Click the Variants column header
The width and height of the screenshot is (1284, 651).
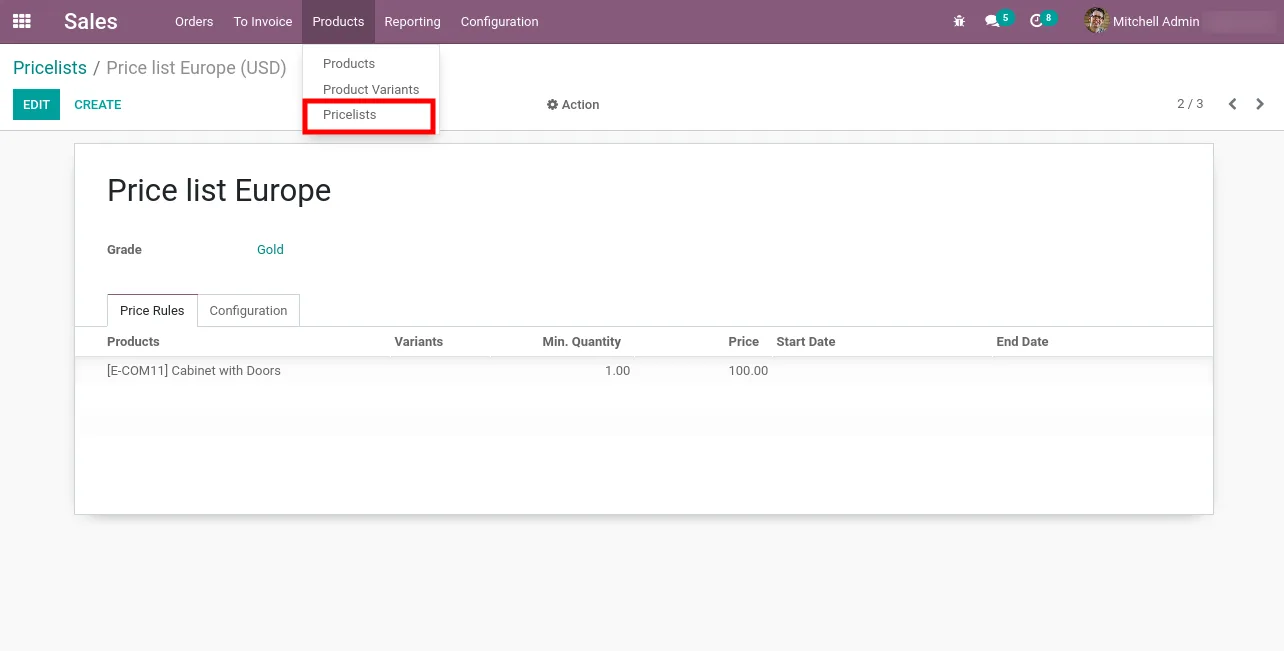(418, 341)
